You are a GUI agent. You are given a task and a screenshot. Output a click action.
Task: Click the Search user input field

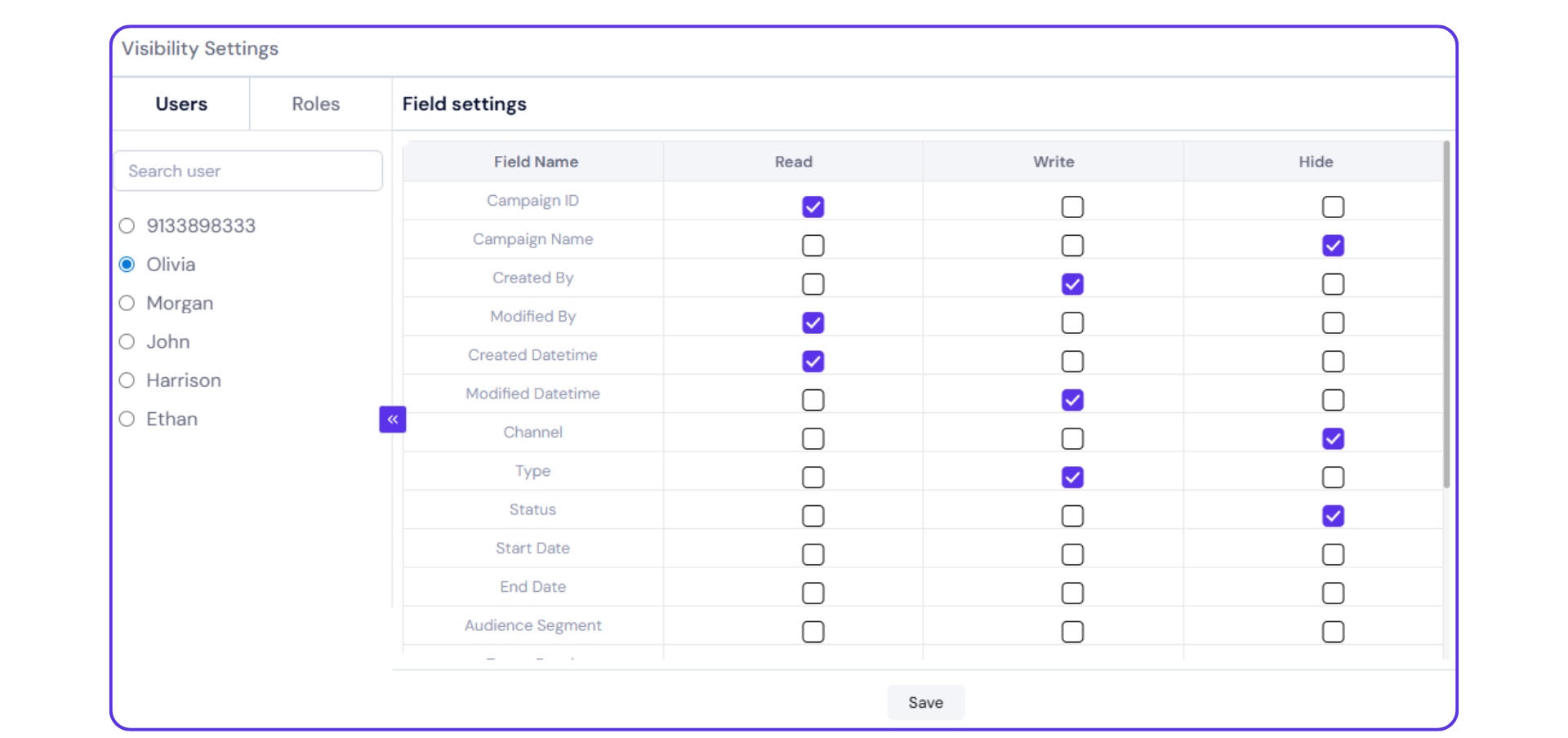tap(248, 171)
